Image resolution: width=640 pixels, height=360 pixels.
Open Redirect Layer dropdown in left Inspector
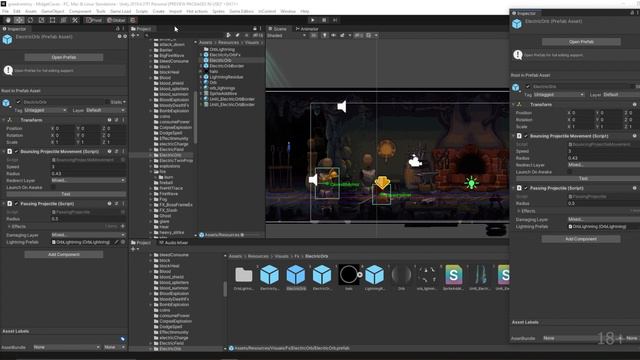[88, 180]
